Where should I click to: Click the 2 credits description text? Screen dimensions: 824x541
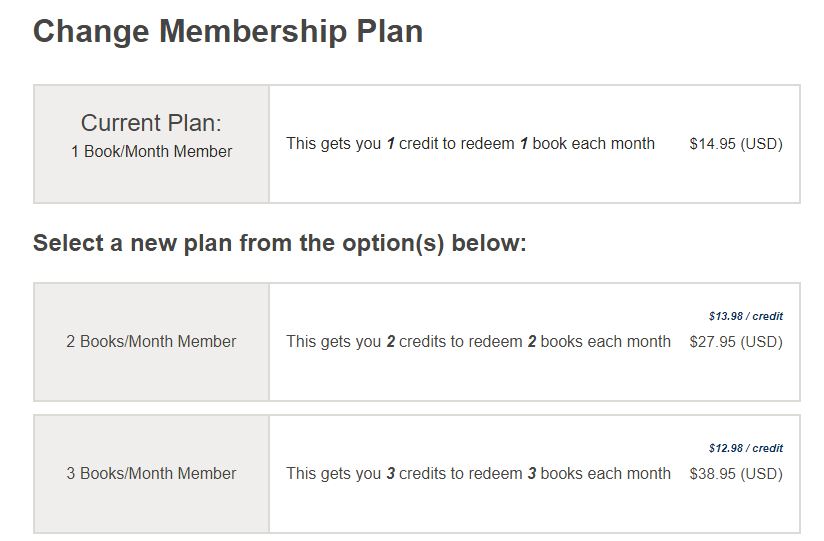[x=478, y=342]
